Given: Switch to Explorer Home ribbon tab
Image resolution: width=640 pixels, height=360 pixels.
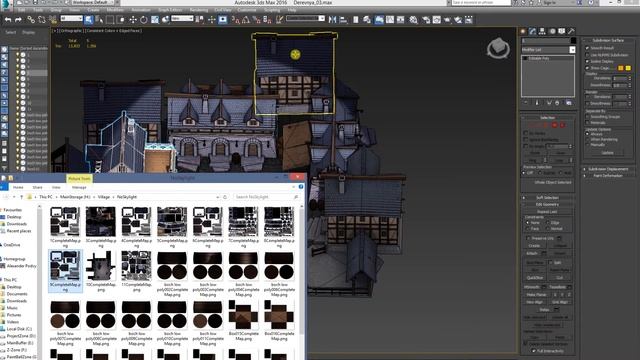Looking at the screenshot, I should (18, 187).
